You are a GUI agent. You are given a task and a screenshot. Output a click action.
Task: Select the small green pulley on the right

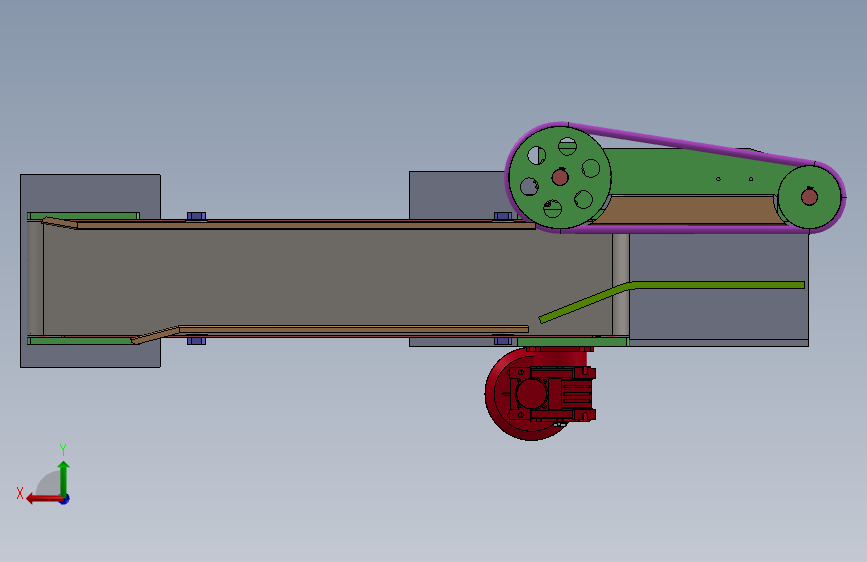pos(809,197)
